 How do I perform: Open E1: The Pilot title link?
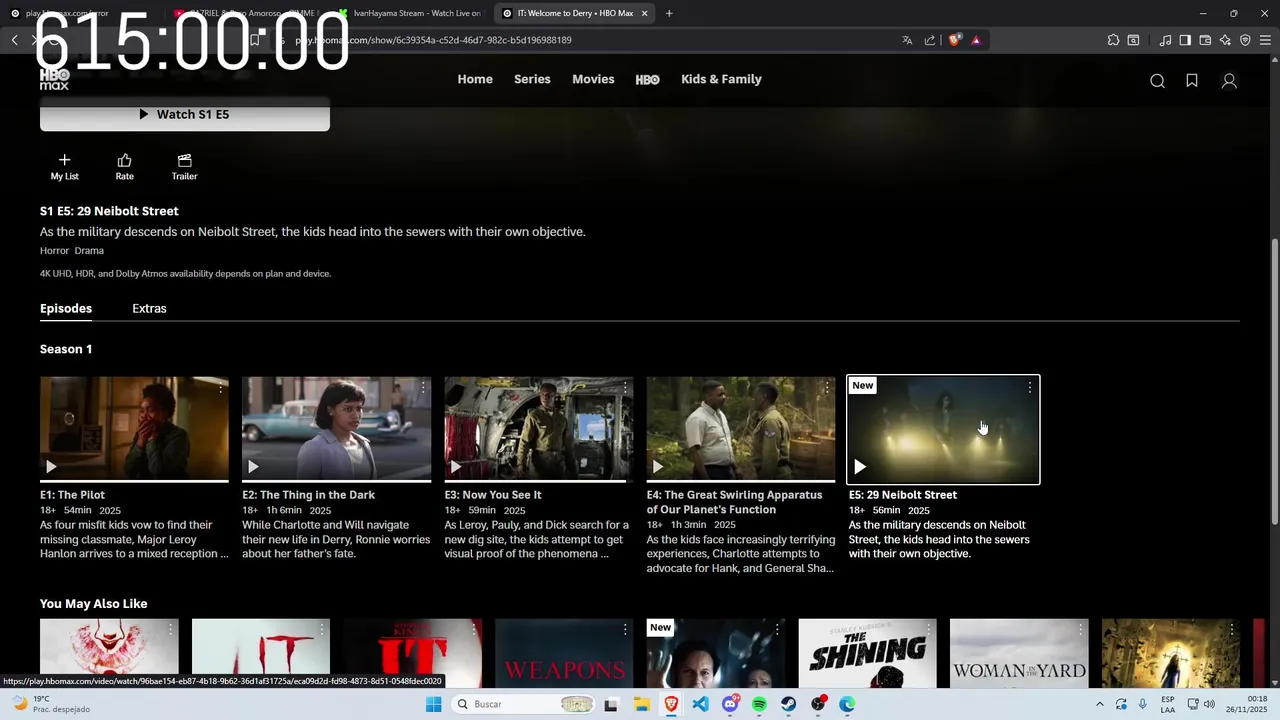tap(72, 495)
